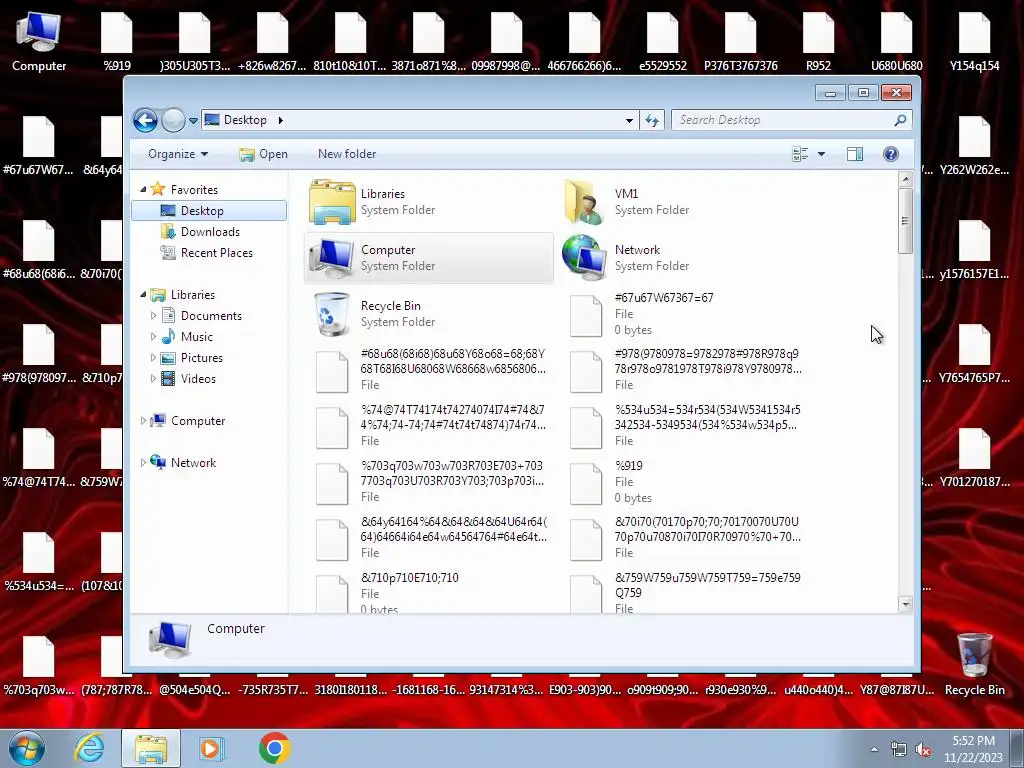1024x768 pixels.
Task: Click the Refresh button beside the address bar
Action: [652, 120]
